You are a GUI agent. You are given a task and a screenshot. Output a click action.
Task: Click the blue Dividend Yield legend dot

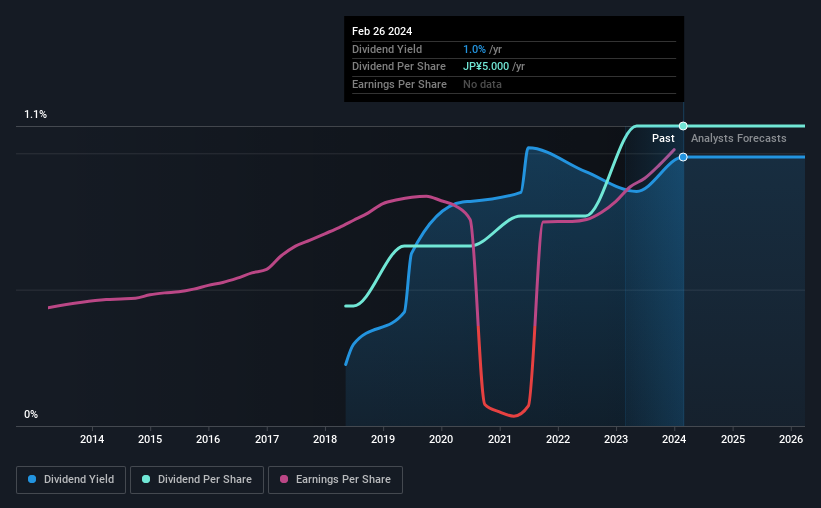click(x=32, y=479)
